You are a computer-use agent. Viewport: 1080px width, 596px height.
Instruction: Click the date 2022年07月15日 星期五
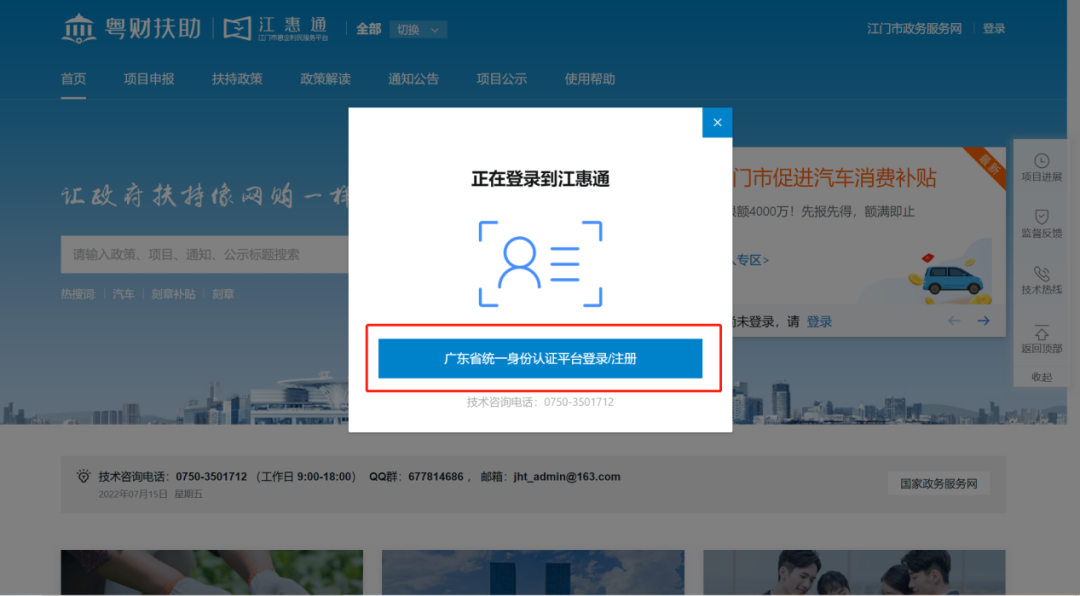150,495
